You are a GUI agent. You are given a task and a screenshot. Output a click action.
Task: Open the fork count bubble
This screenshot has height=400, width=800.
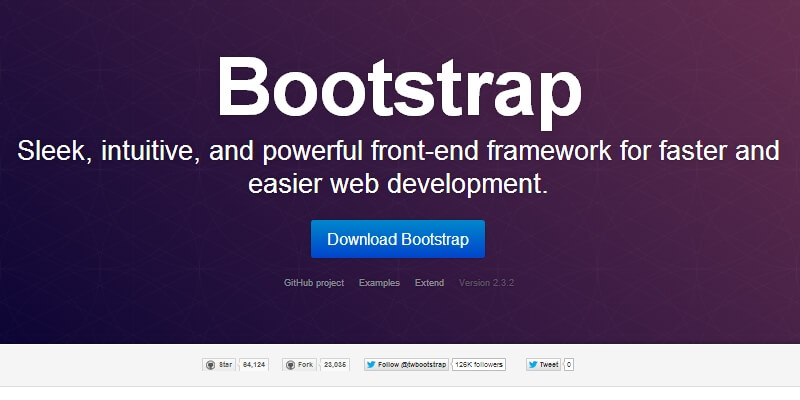(335, 364)
